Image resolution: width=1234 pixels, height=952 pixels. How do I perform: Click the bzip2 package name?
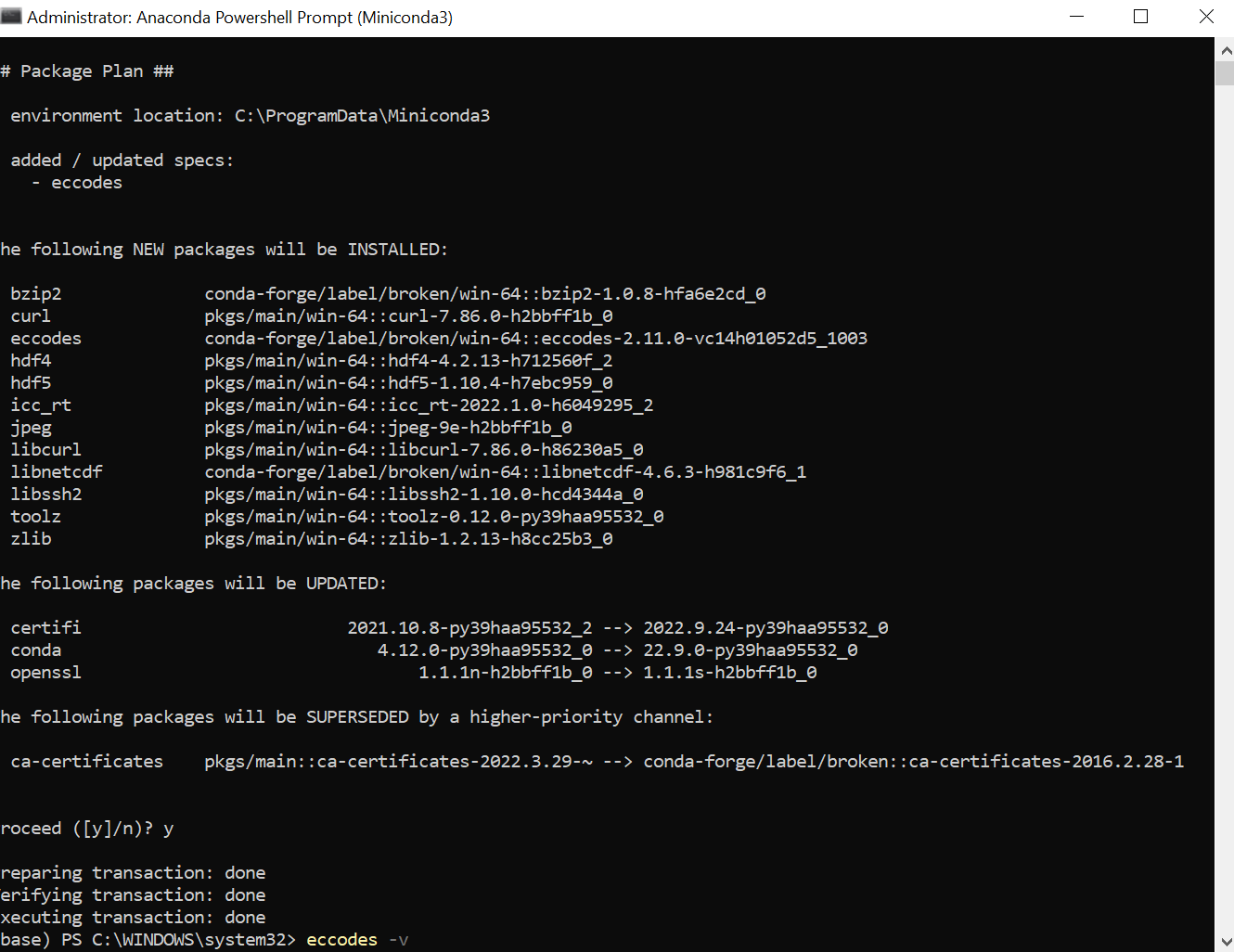tap(36, 294)
